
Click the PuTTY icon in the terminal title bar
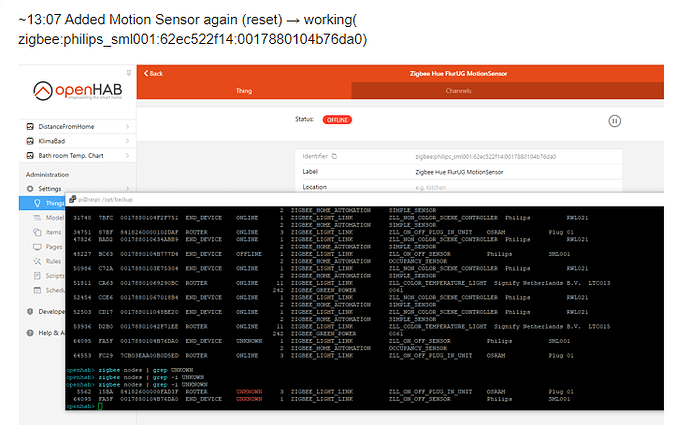(73, 199)
